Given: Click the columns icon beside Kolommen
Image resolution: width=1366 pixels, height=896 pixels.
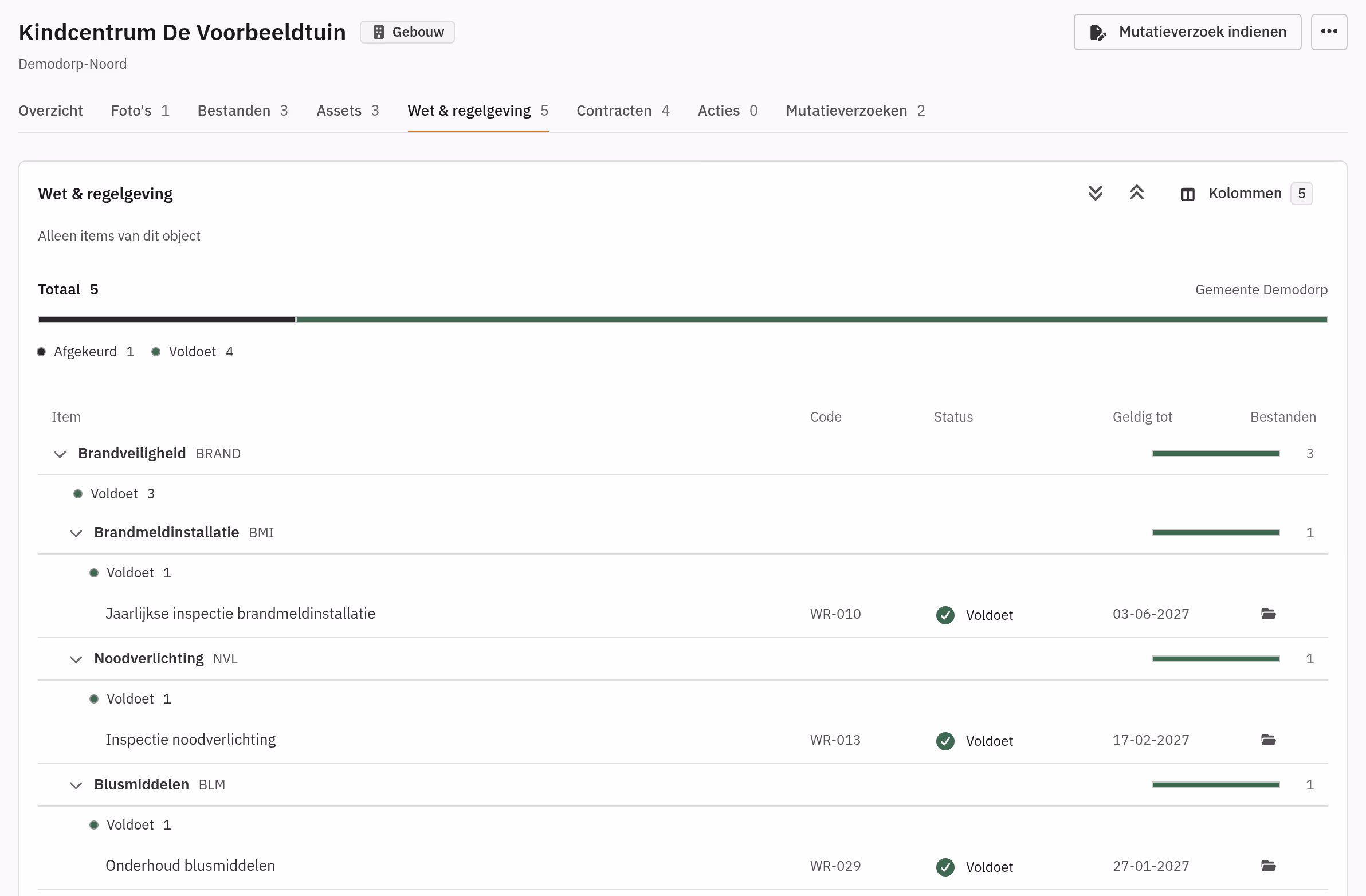Looking at the screenshot, I should [1187, 195].
